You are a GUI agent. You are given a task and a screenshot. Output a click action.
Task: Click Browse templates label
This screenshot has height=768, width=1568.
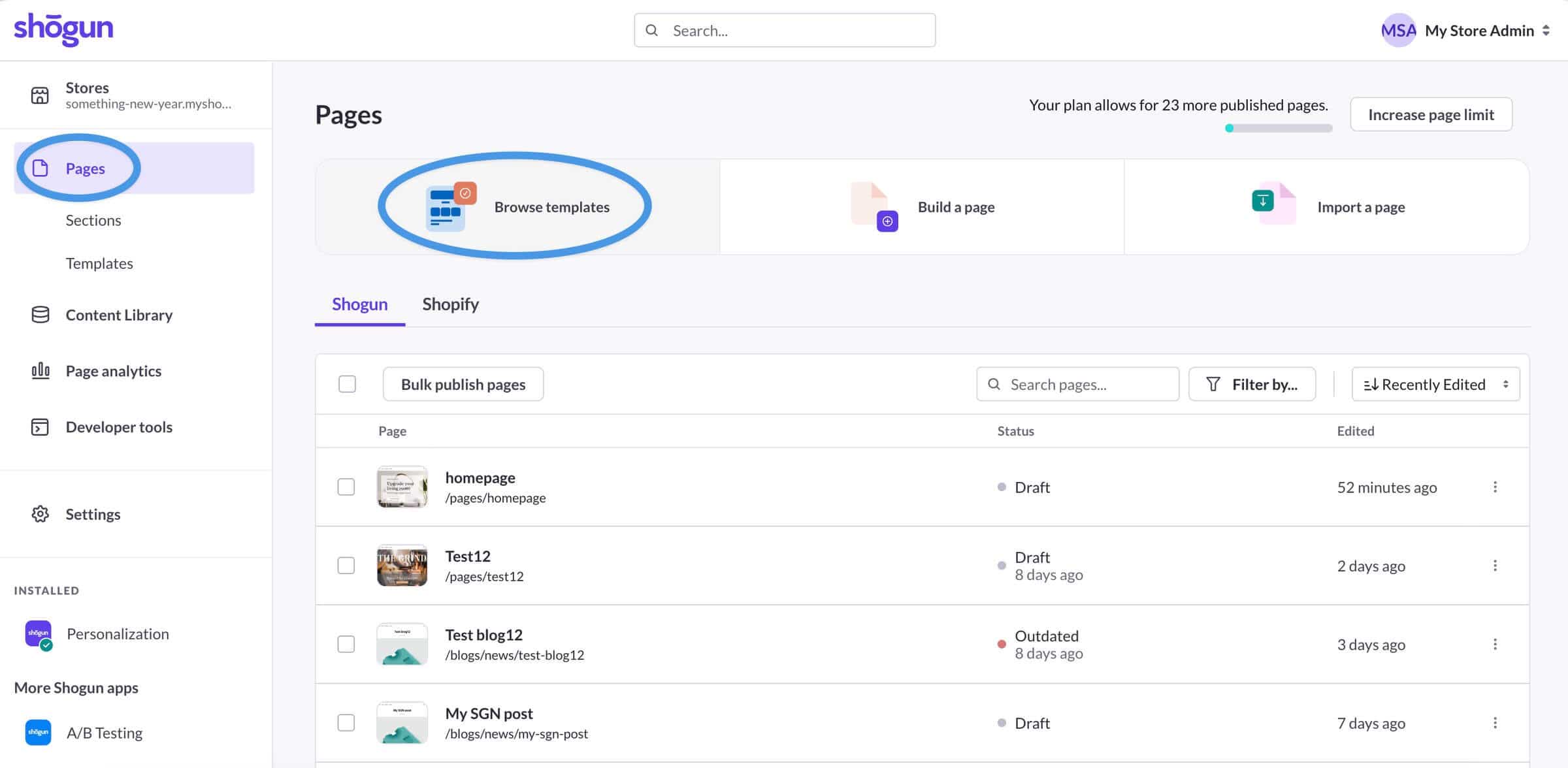pyautogui.click(x=552, y=207)
